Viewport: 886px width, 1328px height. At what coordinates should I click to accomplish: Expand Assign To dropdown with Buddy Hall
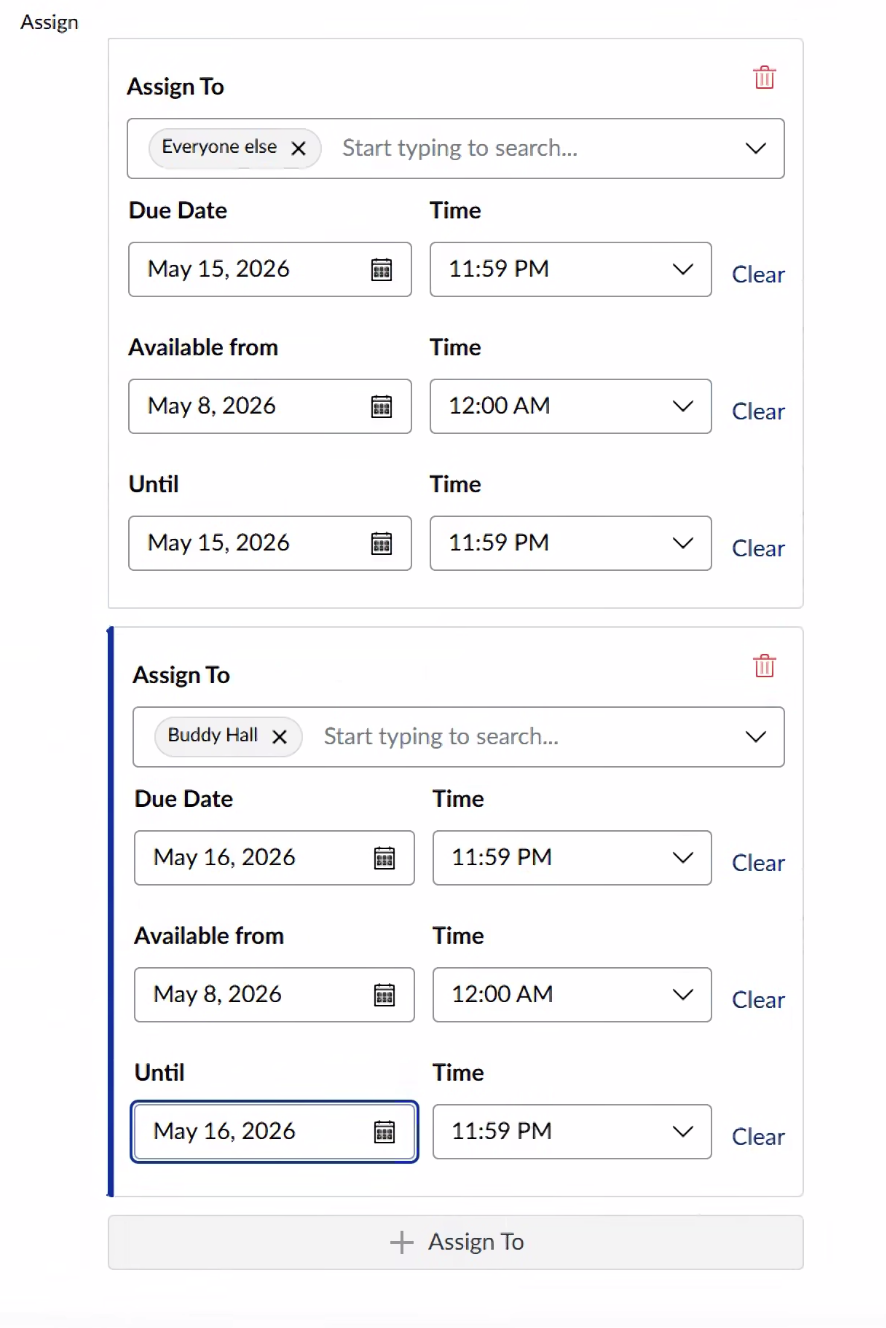point(756,736)
